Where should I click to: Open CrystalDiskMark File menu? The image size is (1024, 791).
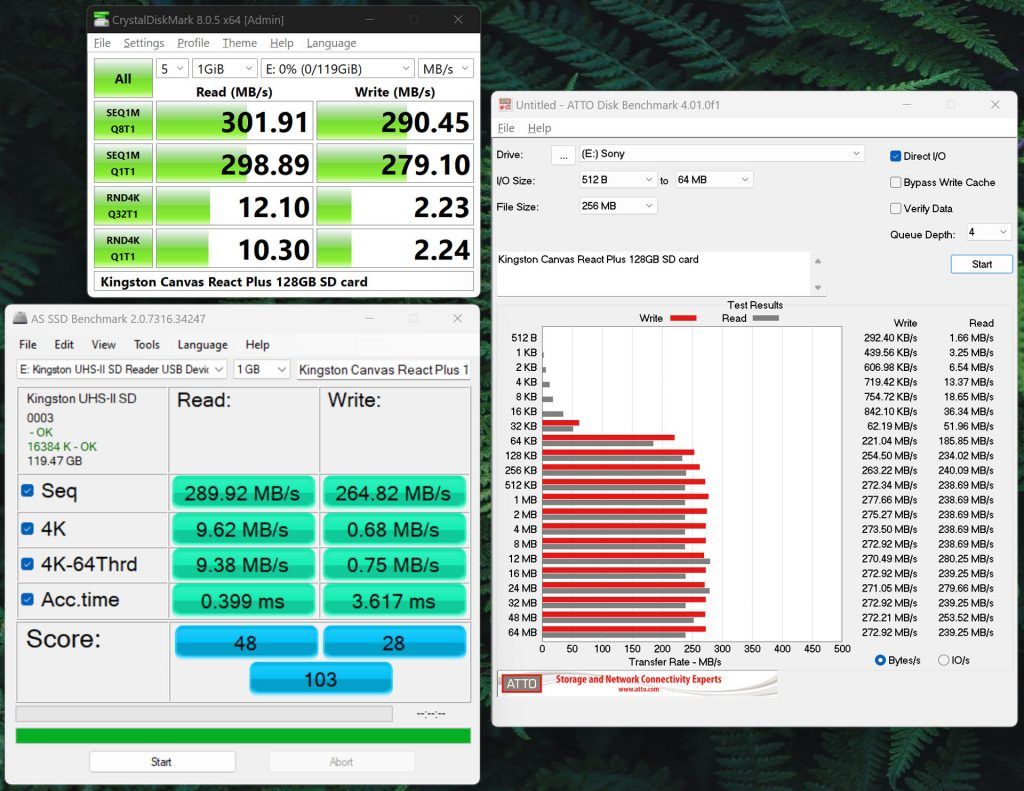(102, 43)
